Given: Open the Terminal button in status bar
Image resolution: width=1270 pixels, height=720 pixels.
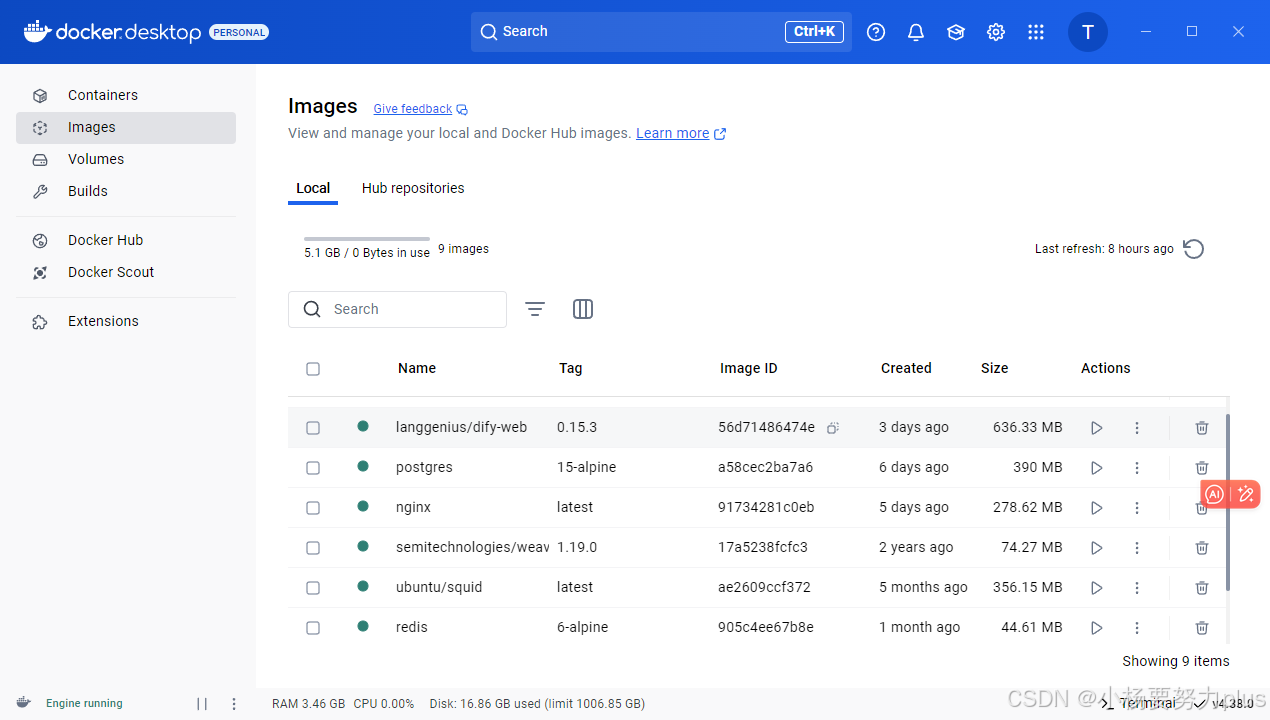Looking at the screenshot, I should coord(1139,703).
